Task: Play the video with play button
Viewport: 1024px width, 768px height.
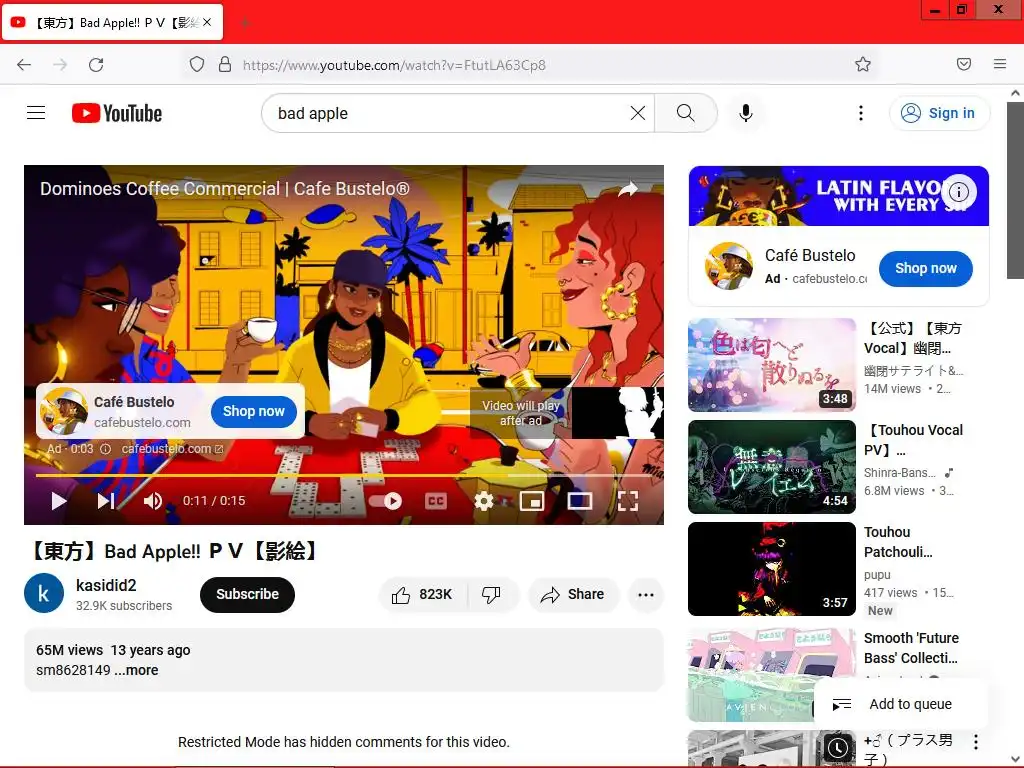Action: tap(59, 501)
